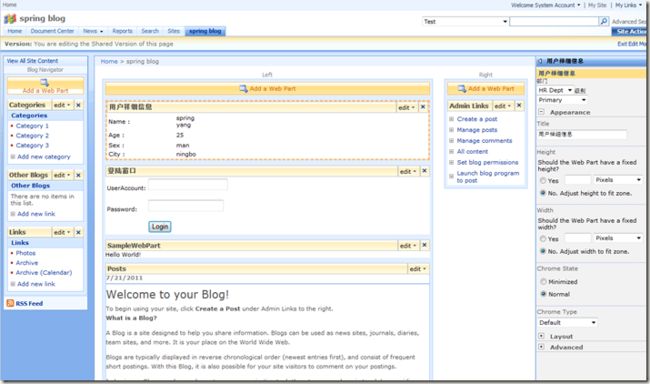Open the My Links menu
Image resolution: width=650 pixels, height=384 pixels.
[628, 5]
